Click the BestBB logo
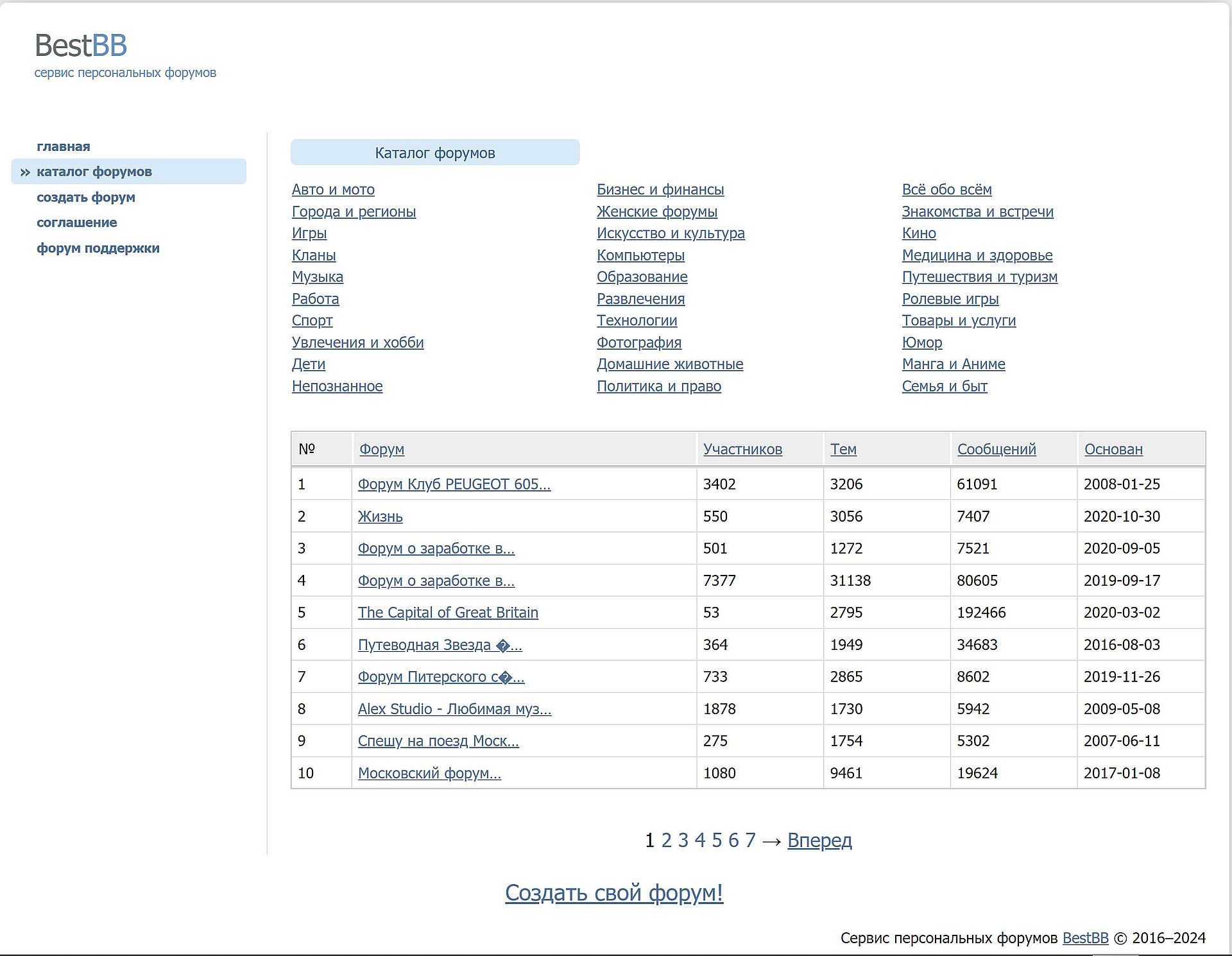Viewport: 1232px width, 956px height. pos(81,46)
